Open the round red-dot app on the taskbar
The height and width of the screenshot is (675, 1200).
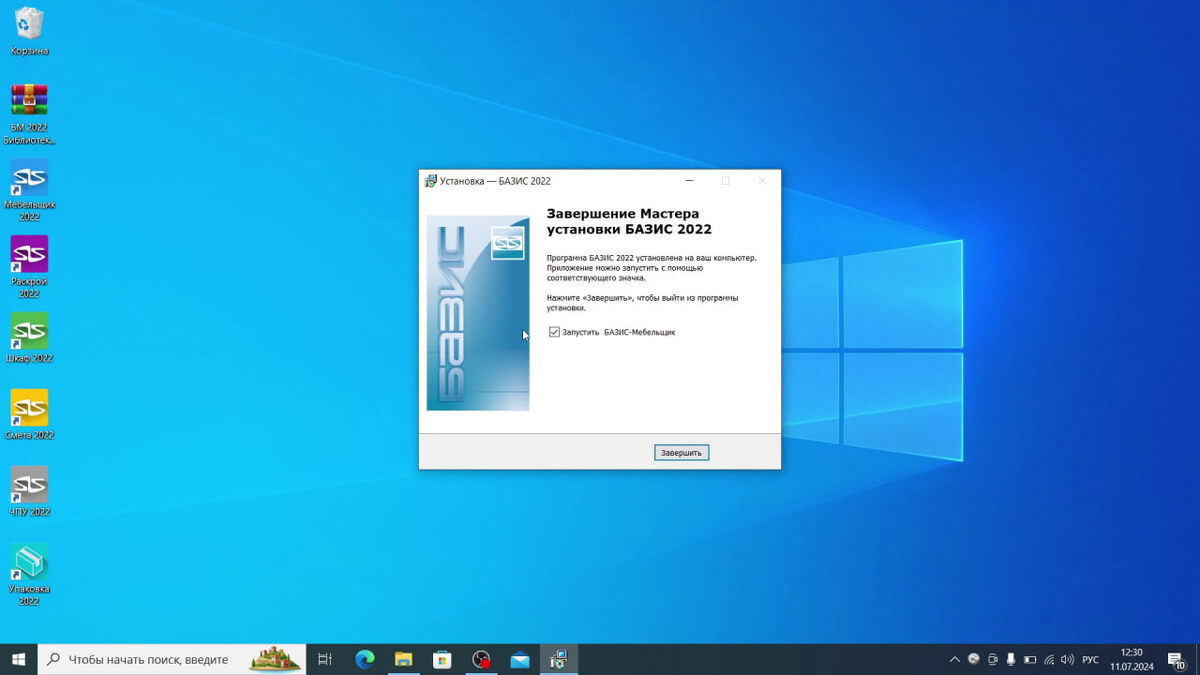click(481, 660)
